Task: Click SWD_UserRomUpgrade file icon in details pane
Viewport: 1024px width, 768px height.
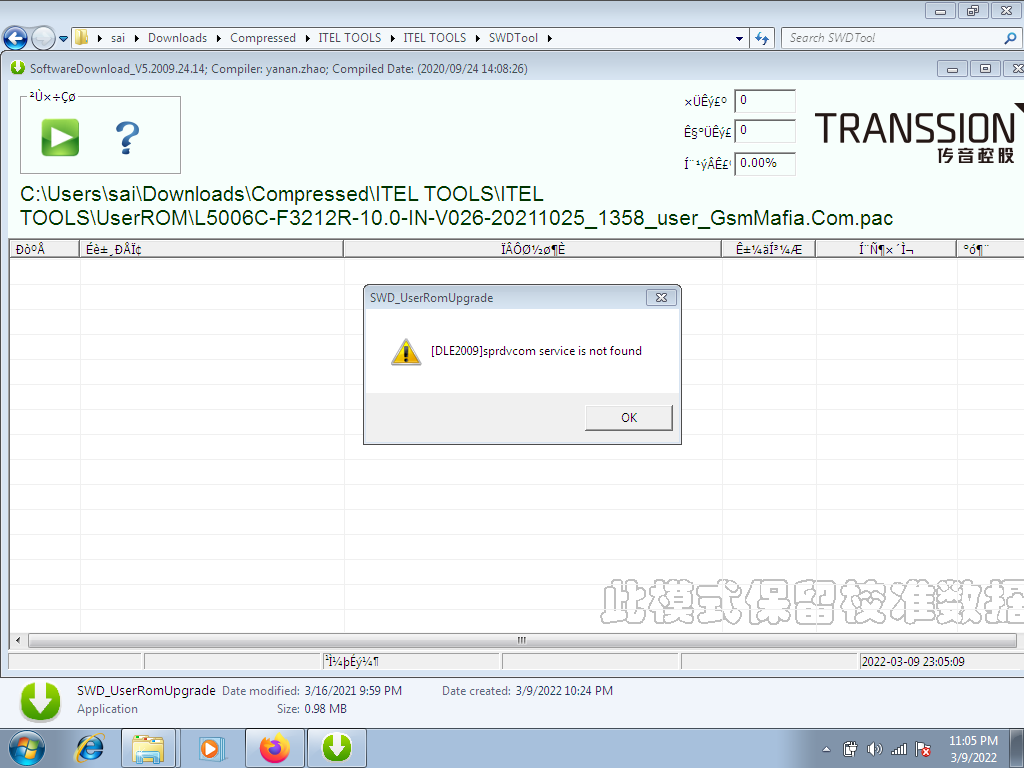Action: pyautogui.click(x=40, y=701)
